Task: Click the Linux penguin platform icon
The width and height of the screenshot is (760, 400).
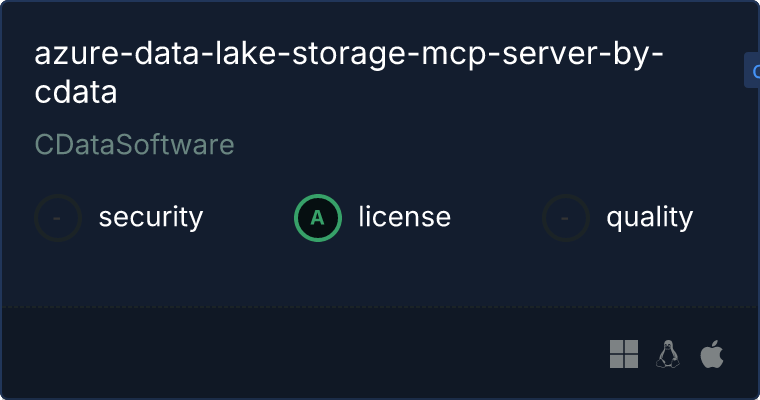Action: (x=668, y=354)
